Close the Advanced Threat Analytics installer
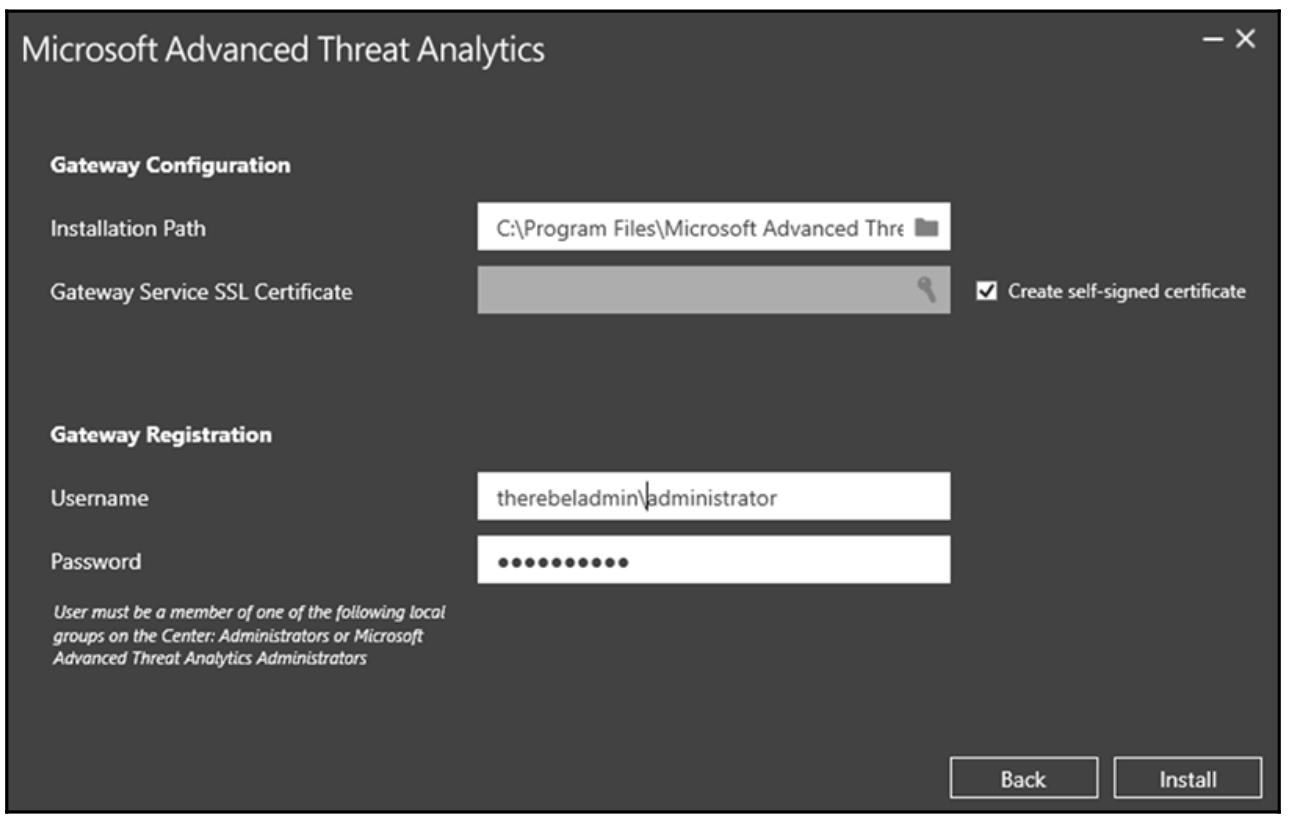Screen dimensions: 1290x819 pos(1244,38)
